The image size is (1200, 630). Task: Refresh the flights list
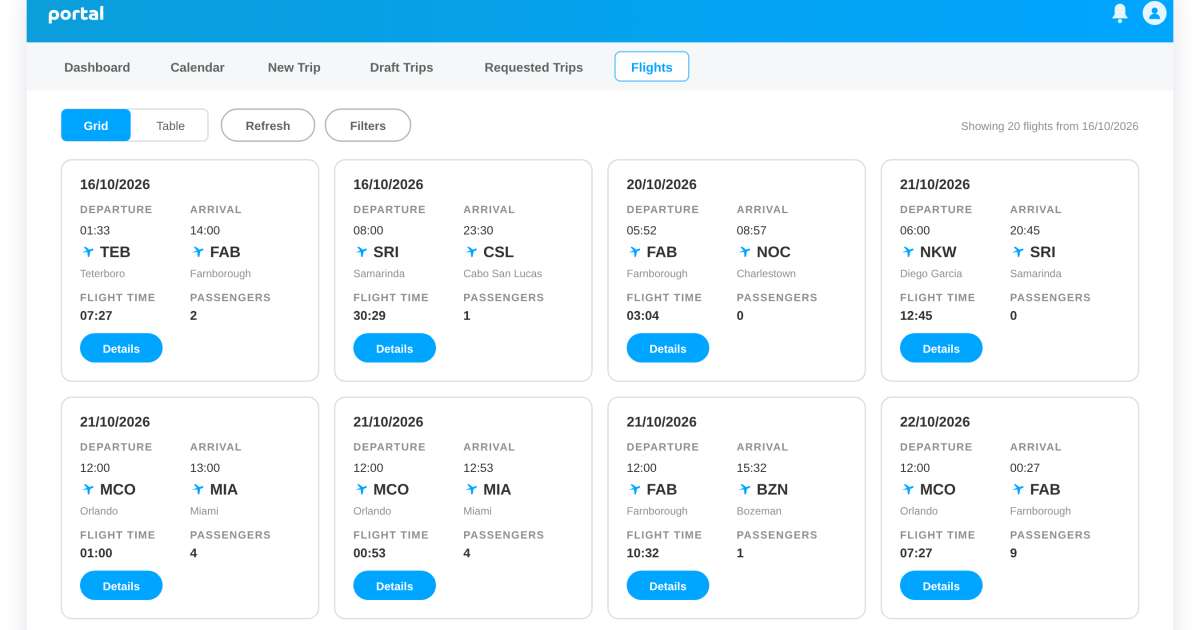coord(268,125)
